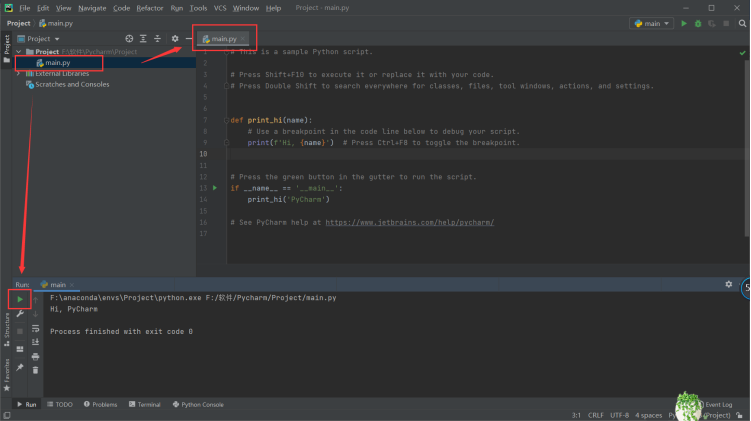The image size is (751, 421).
Task: Click the green Rerun button in Run panel
Action: [19, 299]
